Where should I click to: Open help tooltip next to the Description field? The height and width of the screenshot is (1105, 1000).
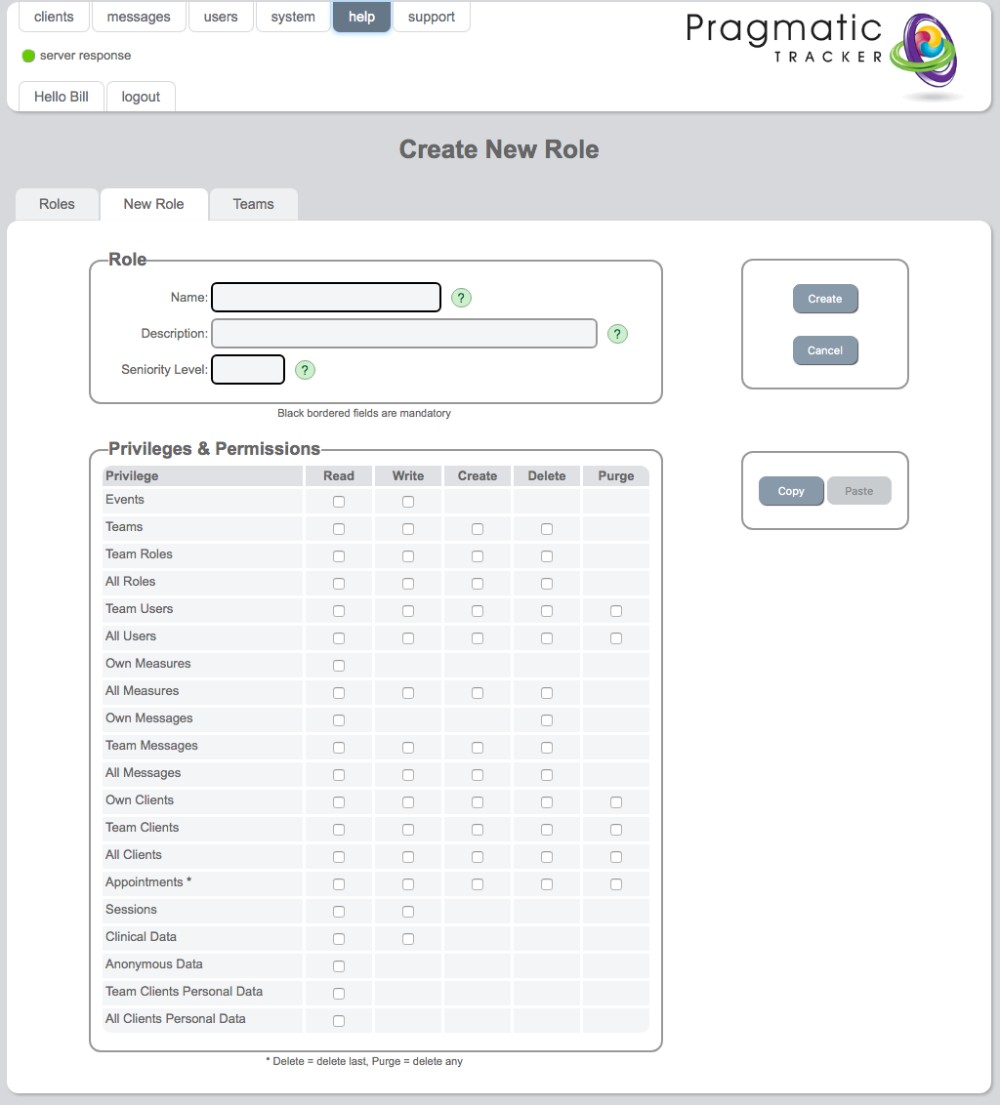[617, 333]
